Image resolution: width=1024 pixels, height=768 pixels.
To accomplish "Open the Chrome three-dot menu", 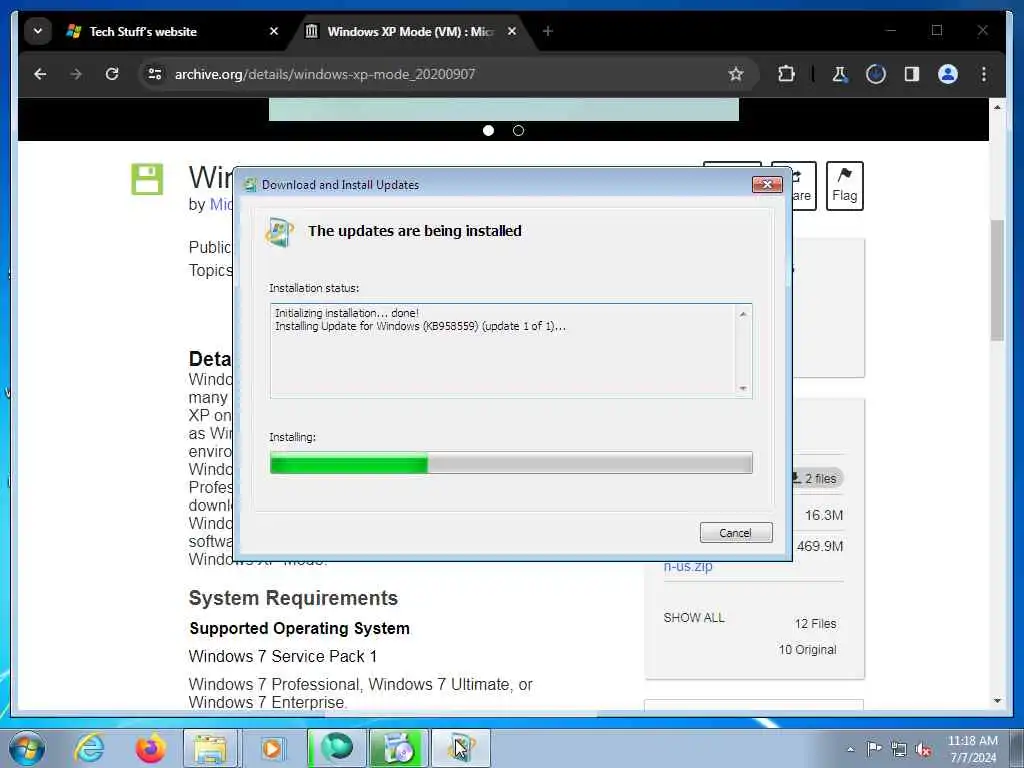I will click(x=984, y=74).
